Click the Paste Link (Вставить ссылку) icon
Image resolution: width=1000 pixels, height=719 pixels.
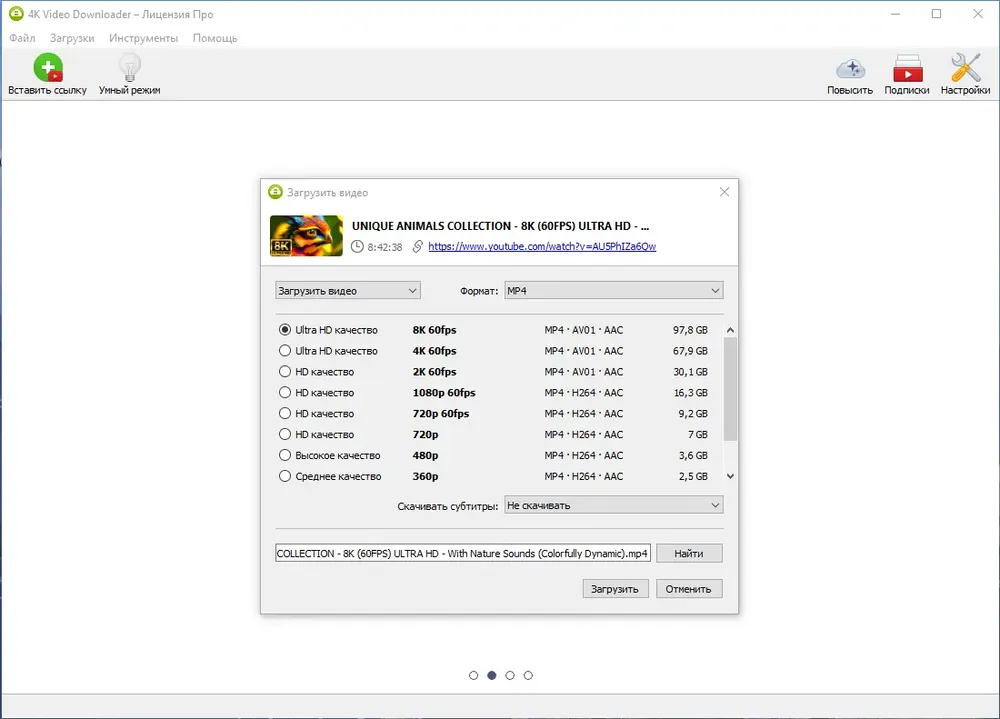(47, 69)
